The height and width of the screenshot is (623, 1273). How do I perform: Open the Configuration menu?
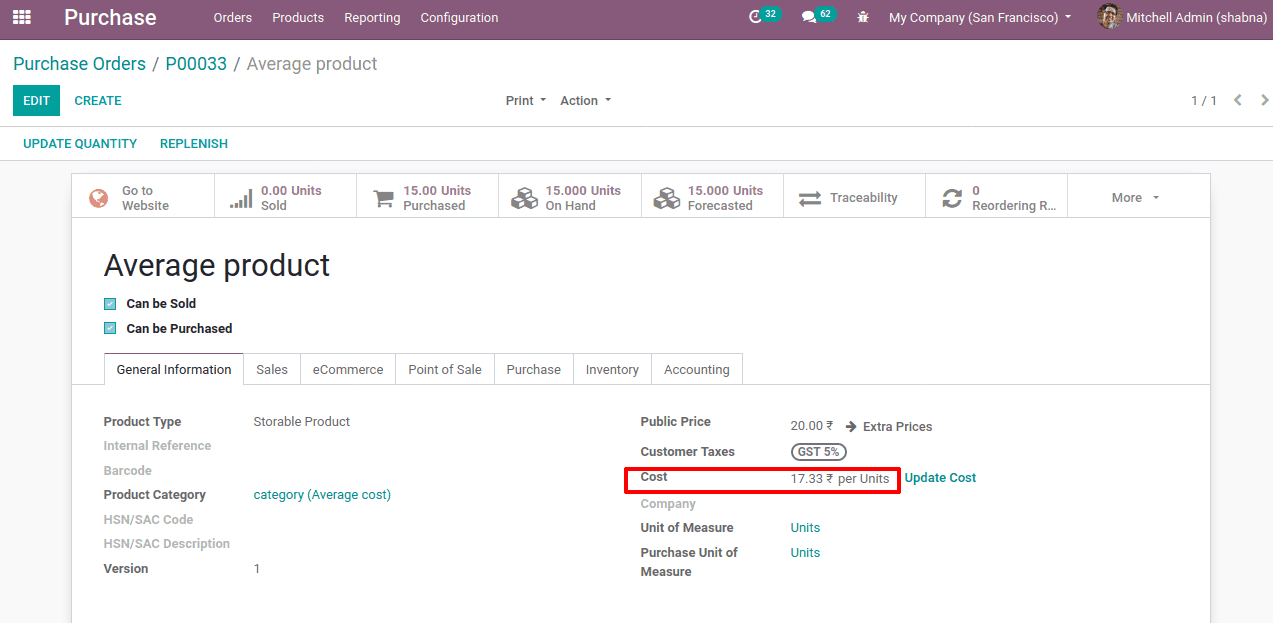point(459,17)
